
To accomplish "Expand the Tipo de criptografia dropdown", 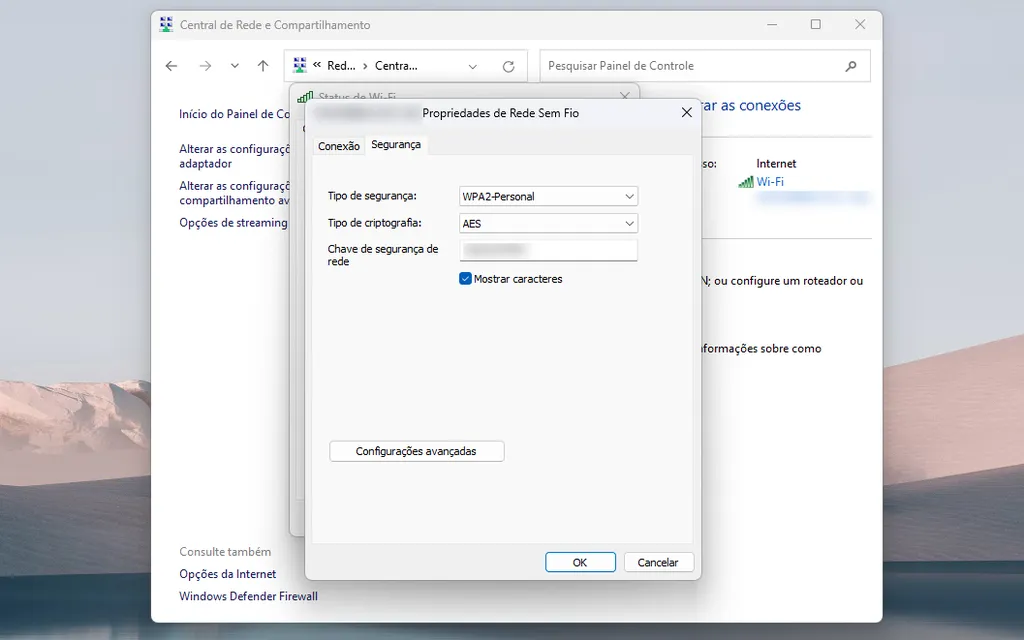I will click(548, 224).
